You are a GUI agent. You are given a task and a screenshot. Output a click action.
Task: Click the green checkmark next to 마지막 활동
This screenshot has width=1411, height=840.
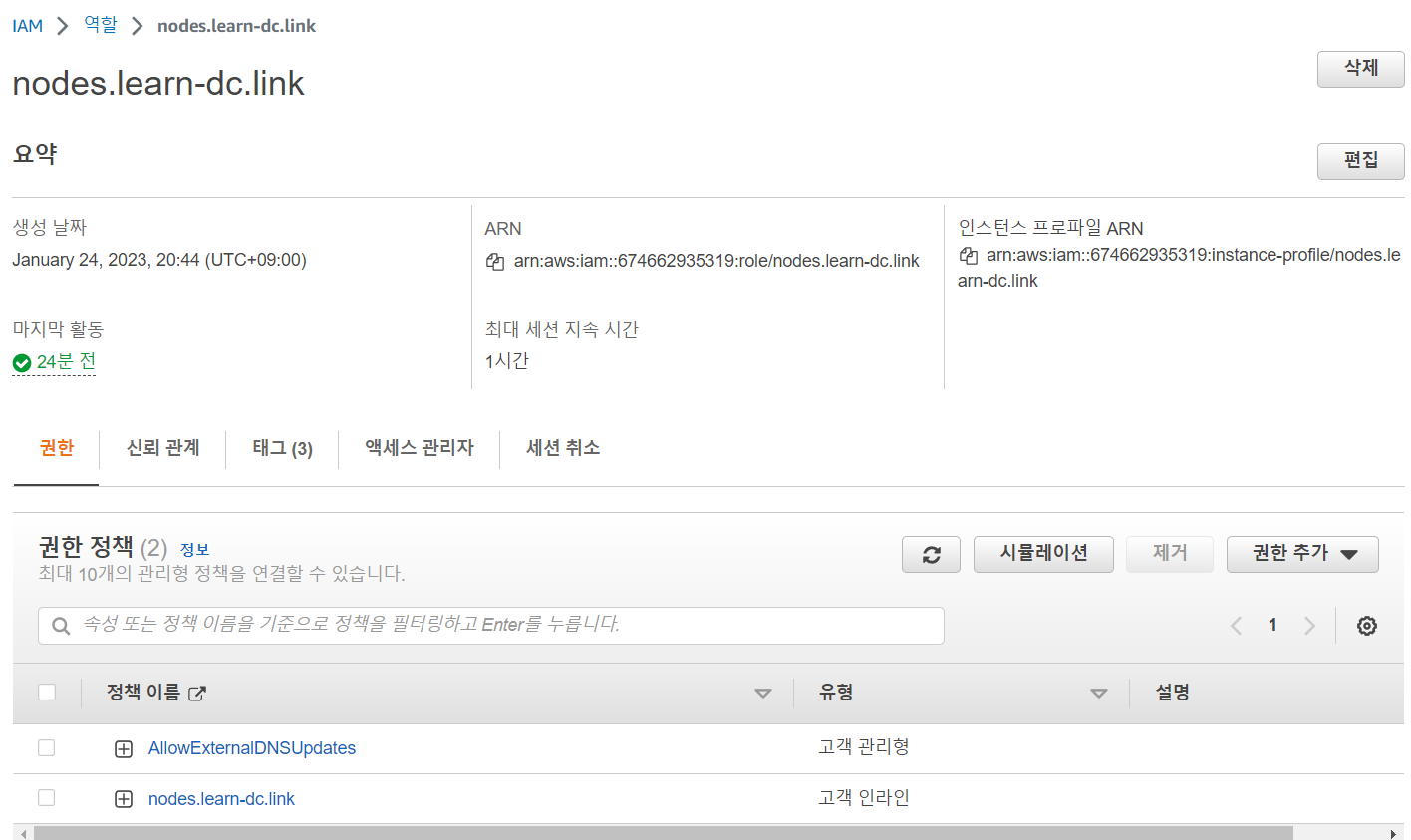[21, 361]
